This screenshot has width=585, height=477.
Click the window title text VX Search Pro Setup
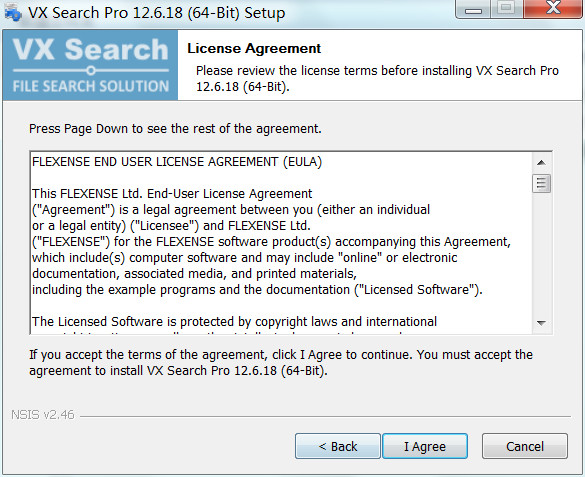coord(157,13)
